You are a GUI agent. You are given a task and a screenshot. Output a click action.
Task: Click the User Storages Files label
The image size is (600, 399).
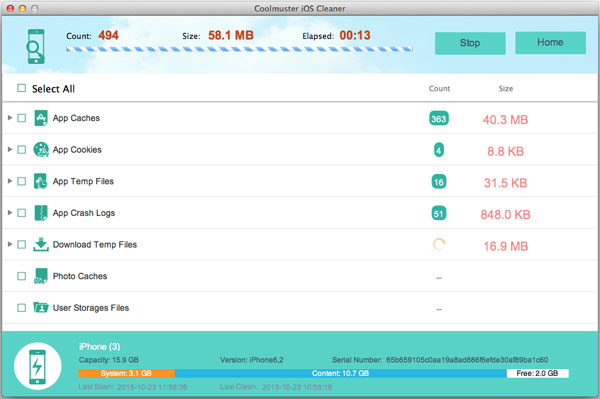pos(91,308)
